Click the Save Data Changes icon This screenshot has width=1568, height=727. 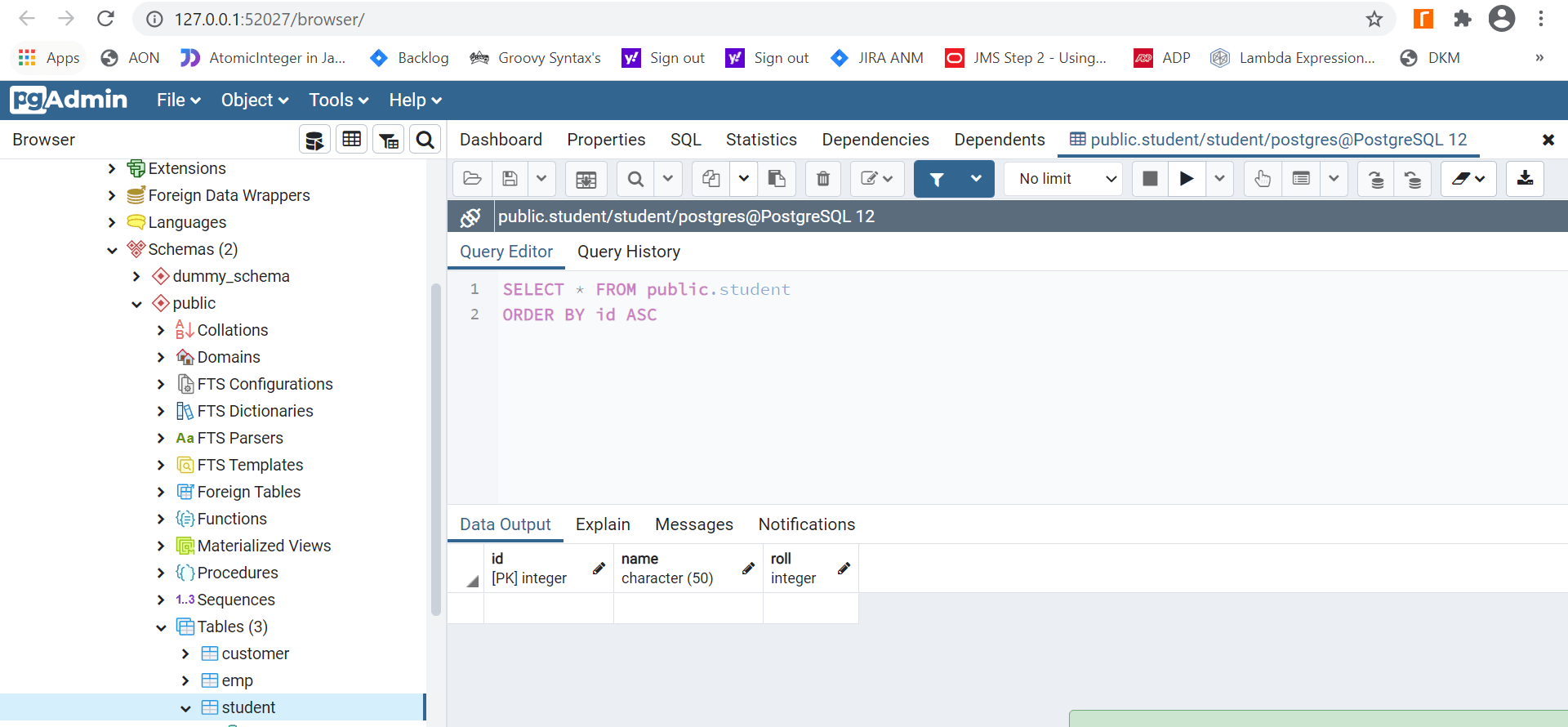(x=586, y=179)
